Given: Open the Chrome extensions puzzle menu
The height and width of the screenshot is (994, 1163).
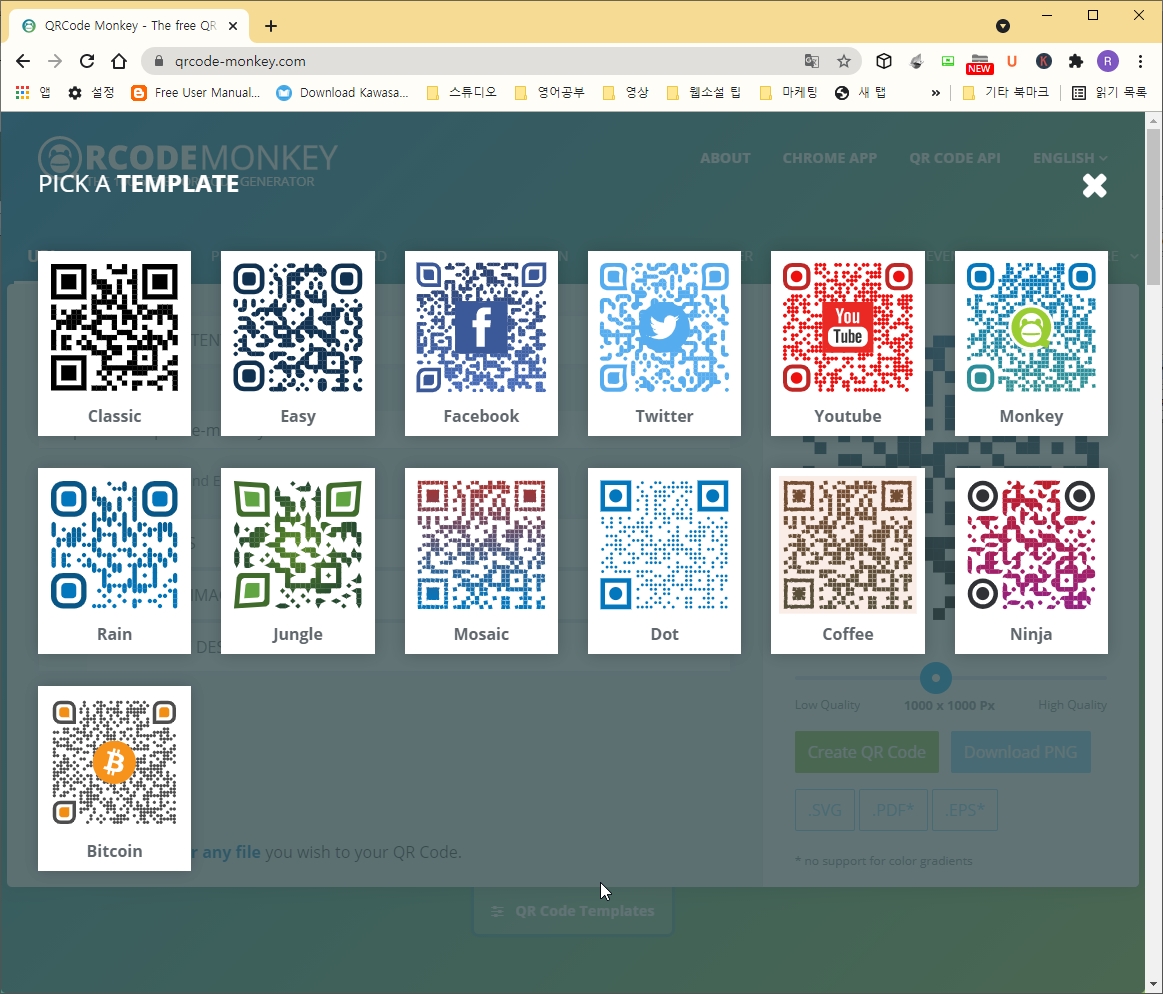Looking at the screenshot, I should coord(1075,62).
